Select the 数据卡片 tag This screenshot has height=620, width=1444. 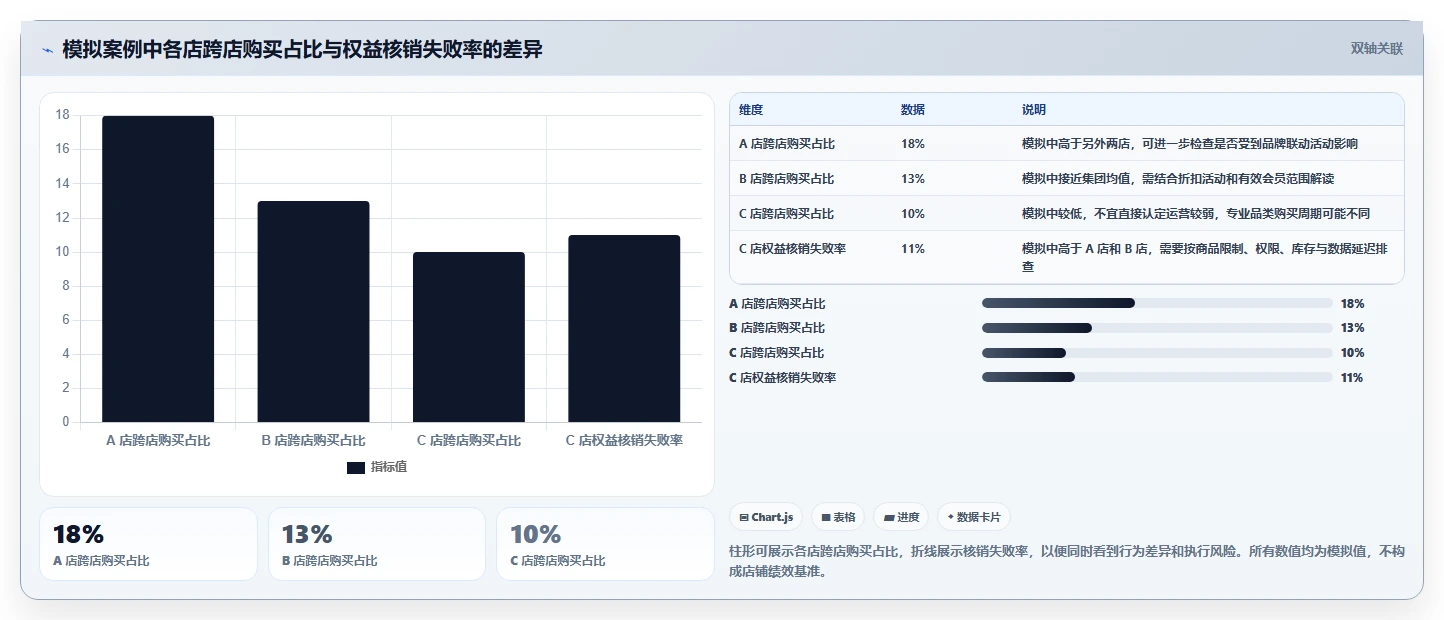click(974, 517)
